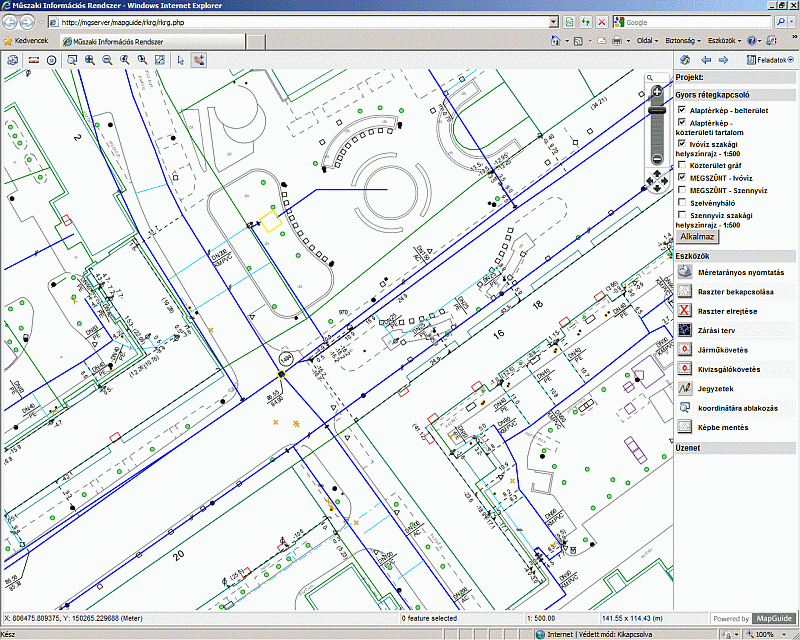
Task: Open the Biztonság dropdown in command bar
Action: (683, 41)
